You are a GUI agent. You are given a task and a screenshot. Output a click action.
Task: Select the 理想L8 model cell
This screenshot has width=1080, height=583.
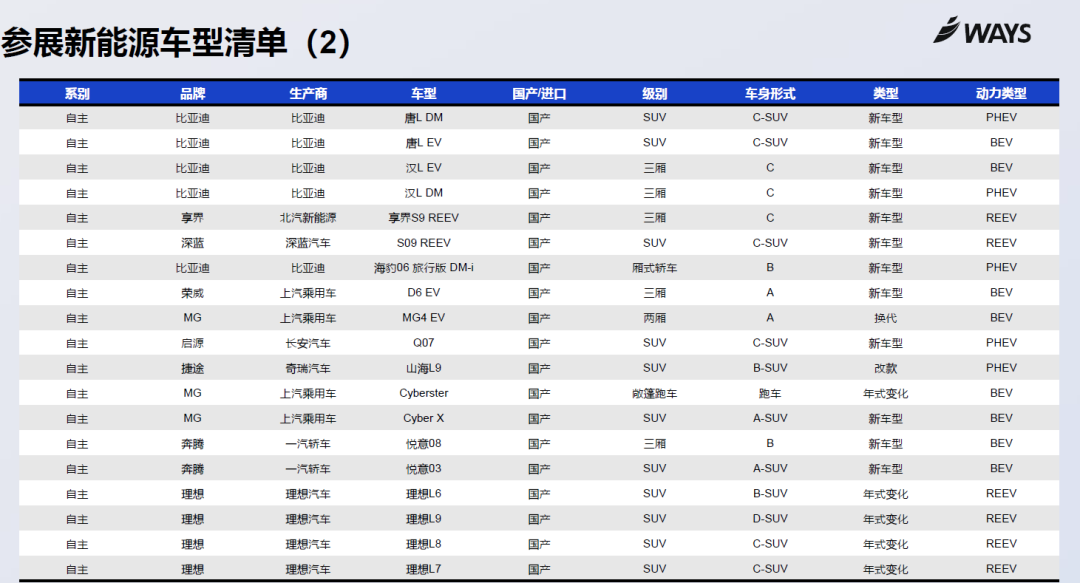coord(424,544)
